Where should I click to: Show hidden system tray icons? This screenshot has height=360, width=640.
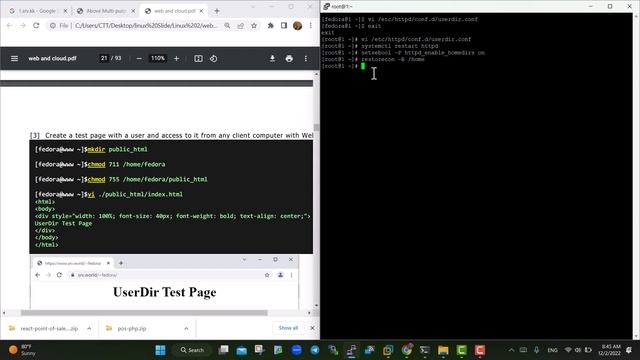pyautogui.click(x=511, y=350)
